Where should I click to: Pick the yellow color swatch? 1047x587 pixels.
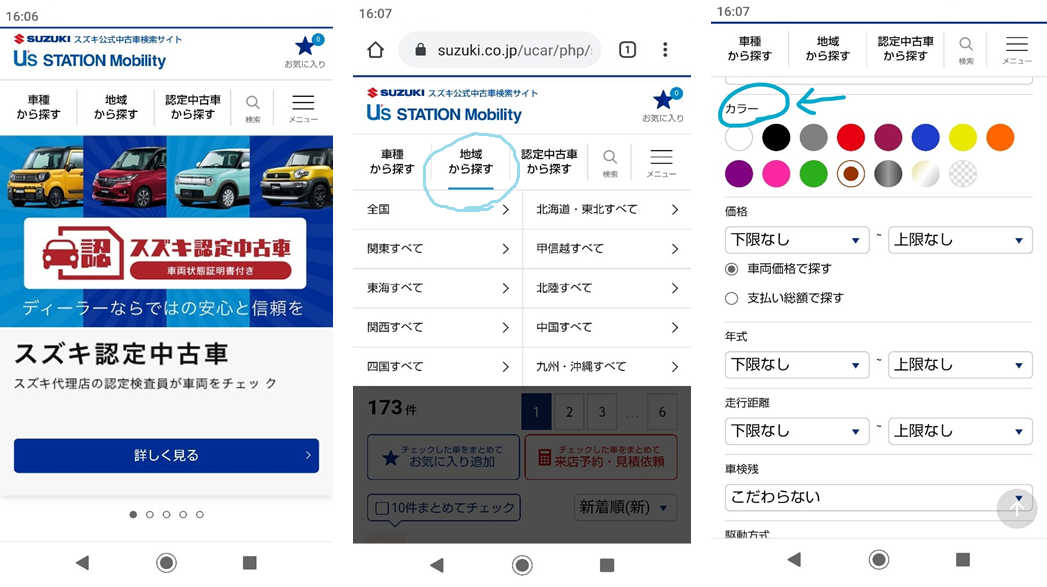pos(963,138)
